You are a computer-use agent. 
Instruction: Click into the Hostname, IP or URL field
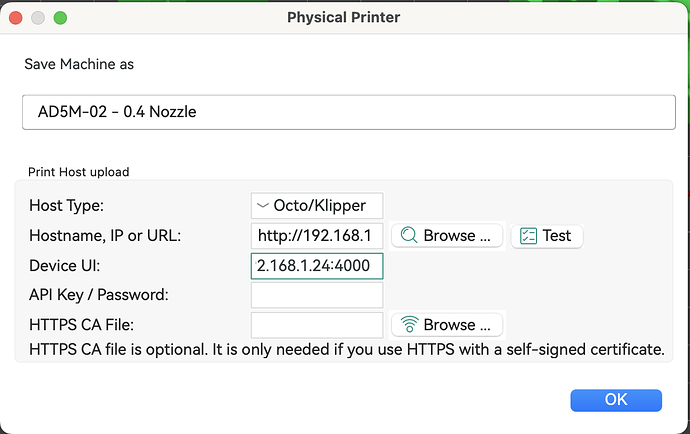(316, 236)
